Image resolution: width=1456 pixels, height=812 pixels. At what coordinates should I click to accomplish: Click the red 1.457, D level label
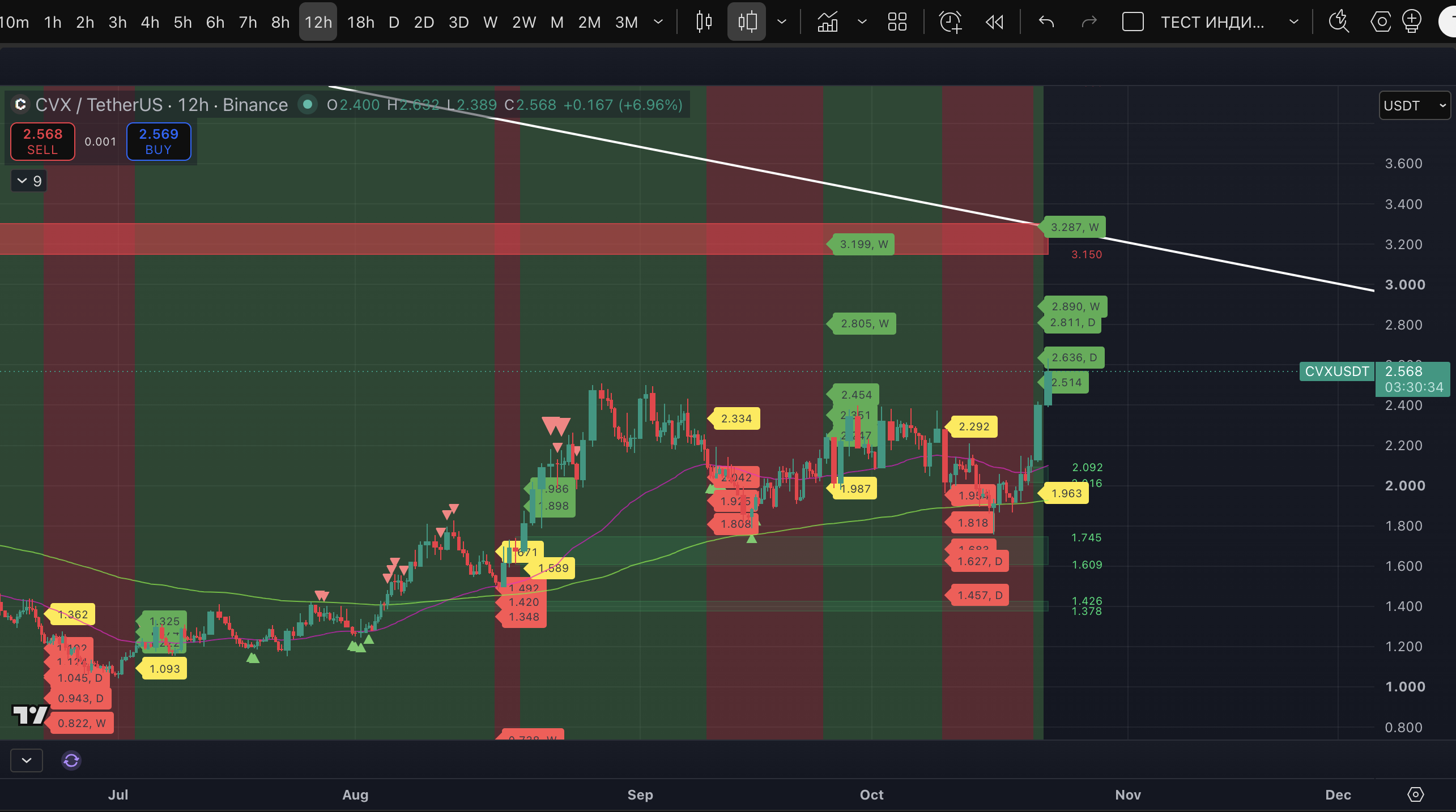(x=978, y=595)
